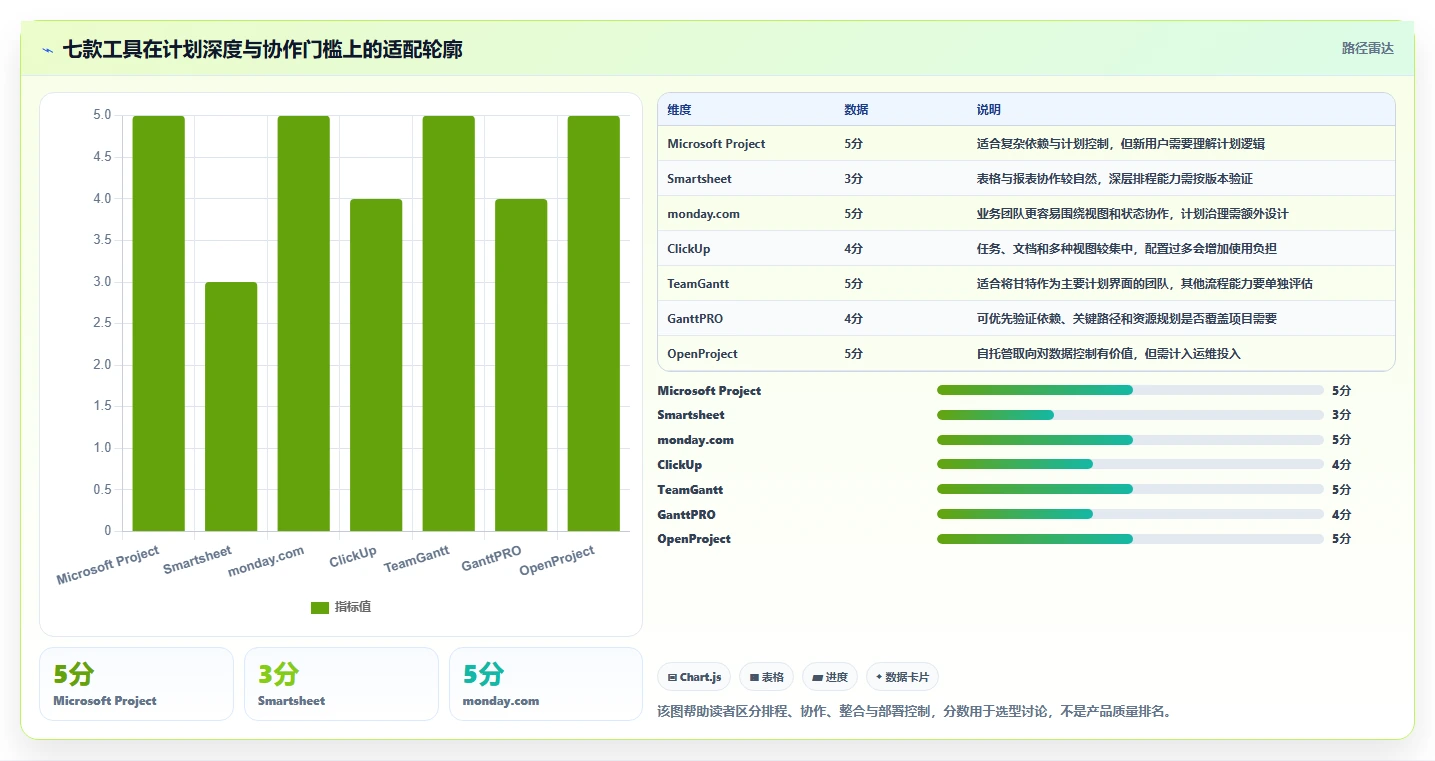Click the GanttPRO progress bar
The width and height of the screenshot is (1435, 761).
(1130, 514)
